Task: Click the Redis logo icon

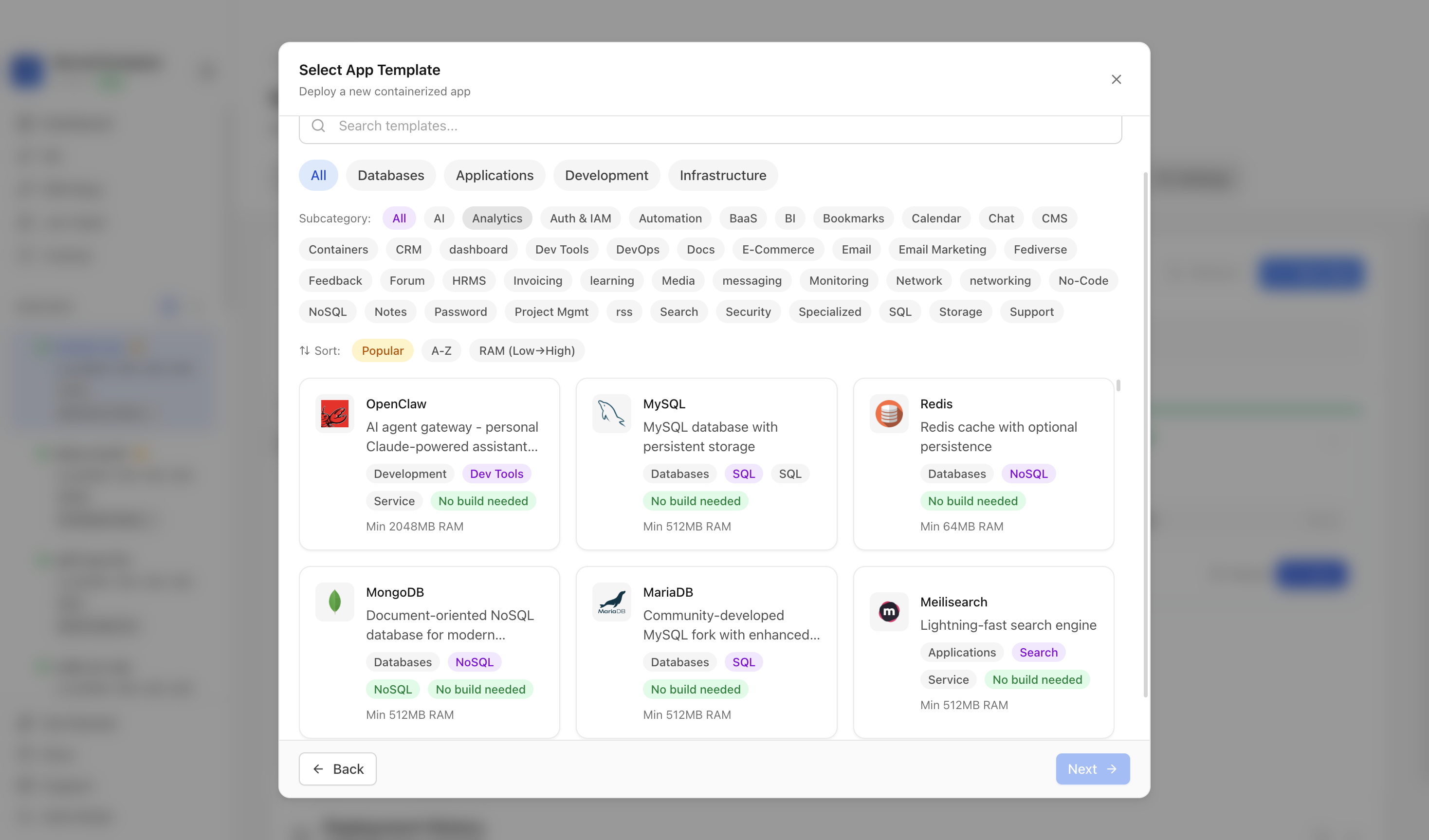Action: pyautogui.click(x=889, y=414)
